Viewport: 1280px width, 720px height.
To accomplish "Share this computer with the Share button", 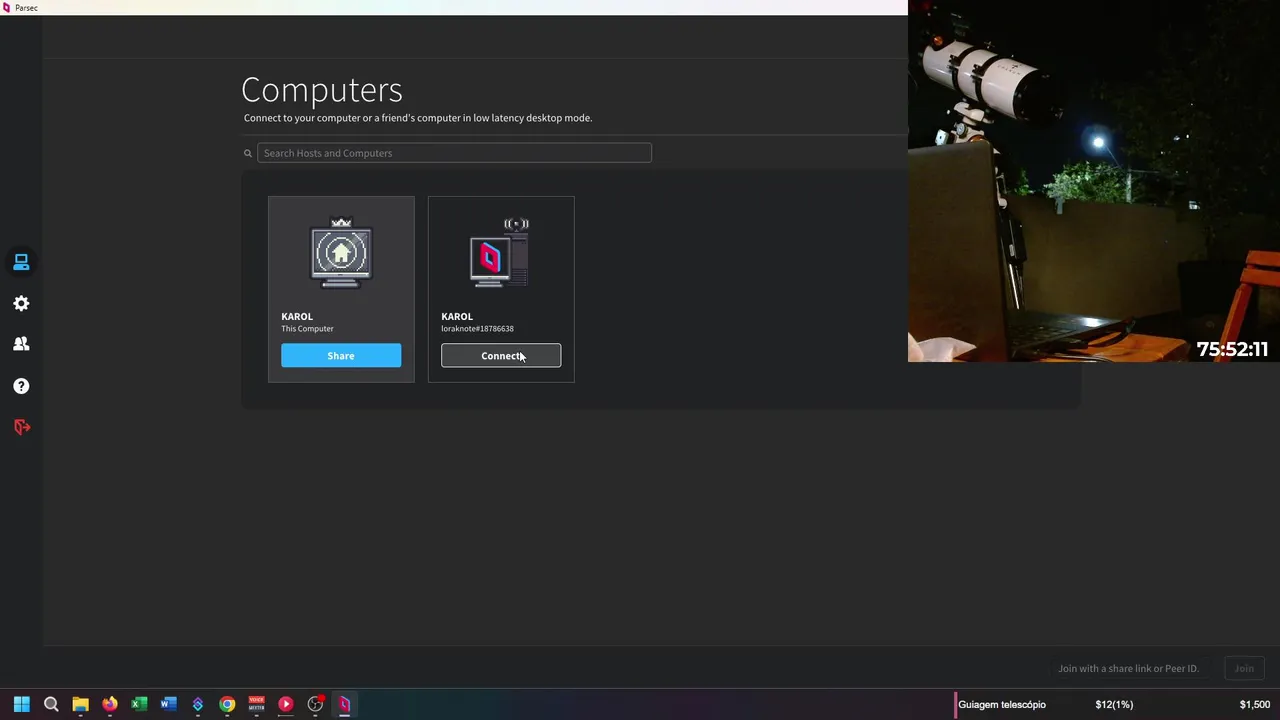I will pyautogui.click(x=341, y=356).
